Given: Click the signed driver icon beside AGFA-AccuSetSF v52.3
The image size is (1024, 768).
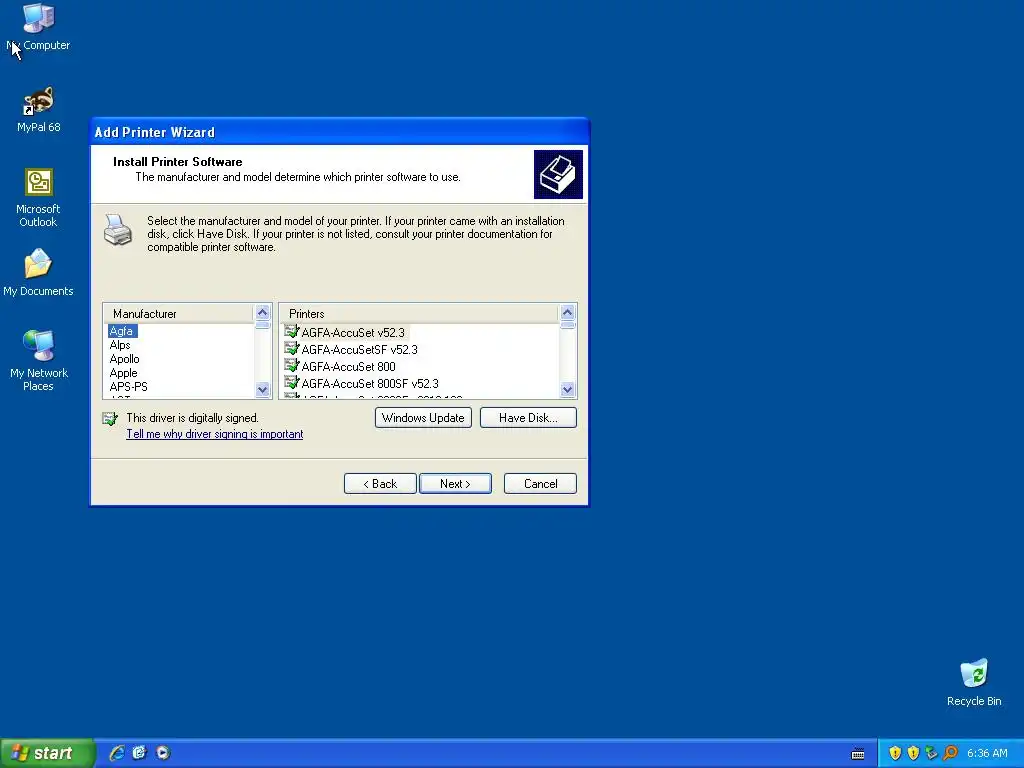Looking at the screenshot, I should coord(291,349).
